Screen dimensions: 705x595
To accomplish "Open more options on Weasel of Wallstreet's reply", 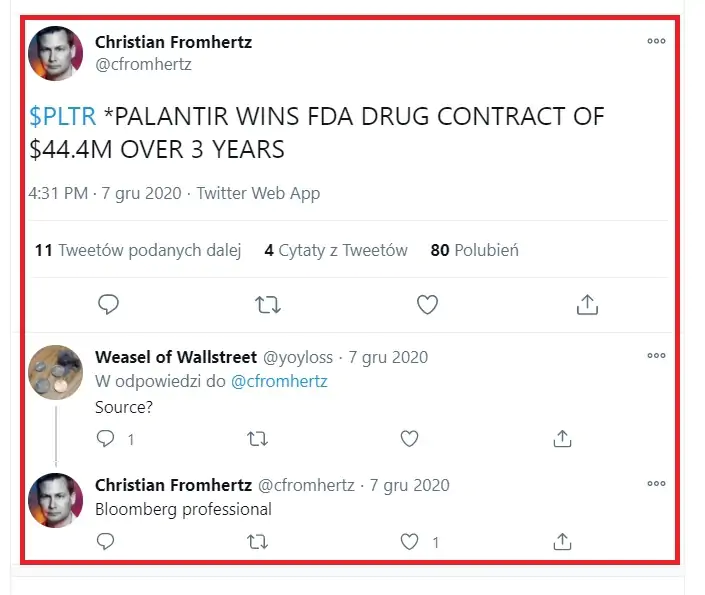I will tap(656, 356).
